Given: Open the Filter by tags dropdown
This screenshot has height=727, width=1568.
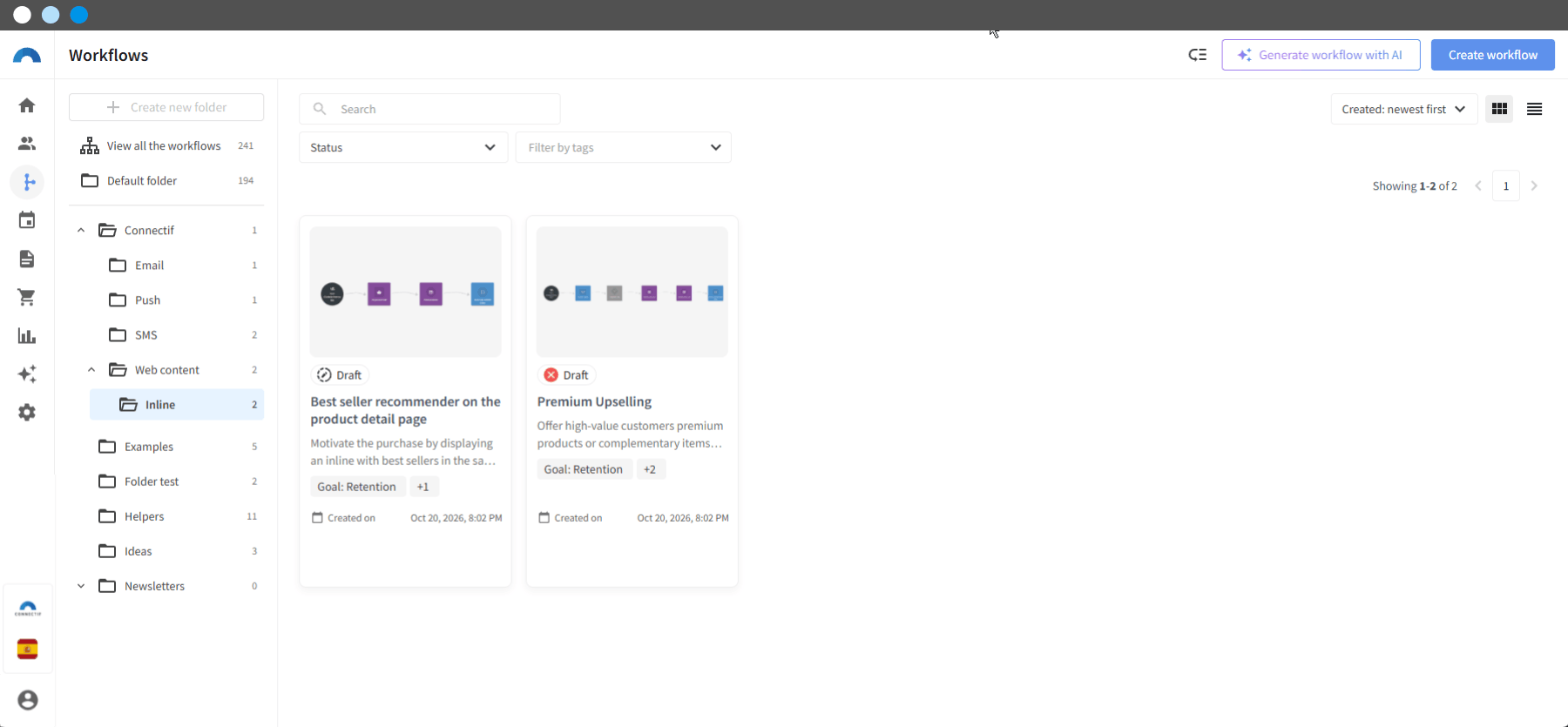Looking at the screenshot, I should click(x=624, y=147).
